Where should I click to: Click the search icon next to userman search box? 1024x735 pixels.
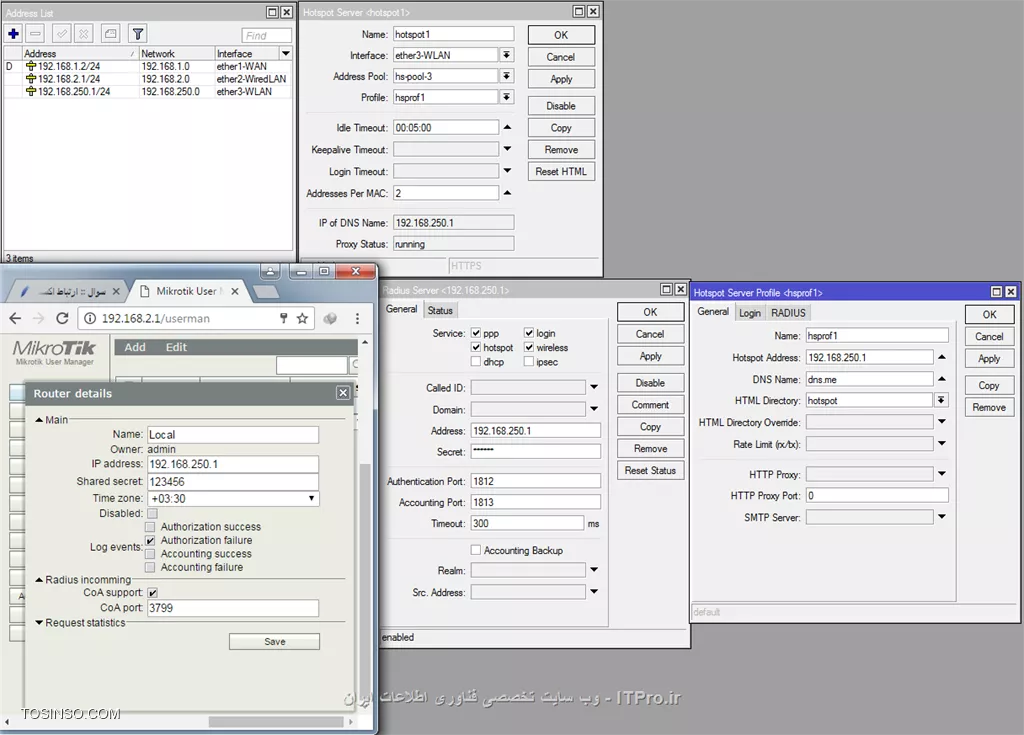point(354,365)
